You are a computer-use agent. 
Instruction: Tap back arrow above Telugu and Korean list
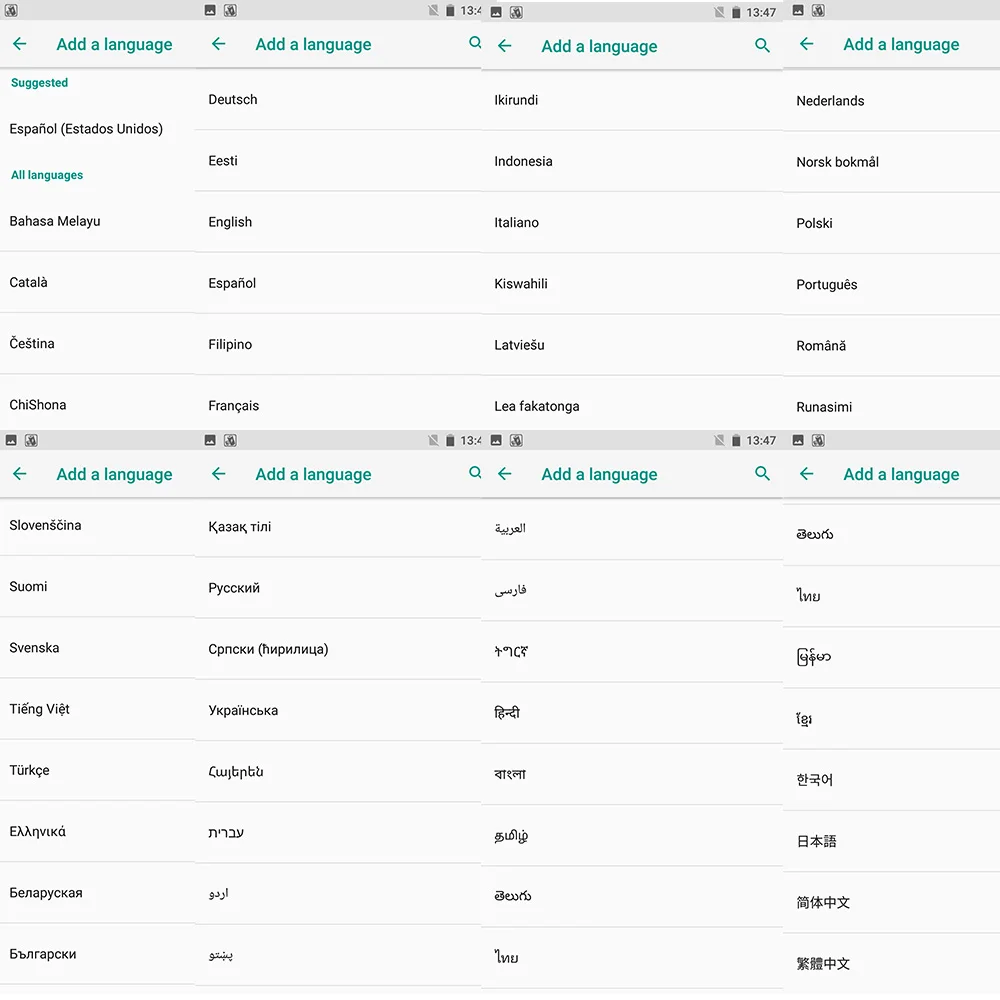807,474
